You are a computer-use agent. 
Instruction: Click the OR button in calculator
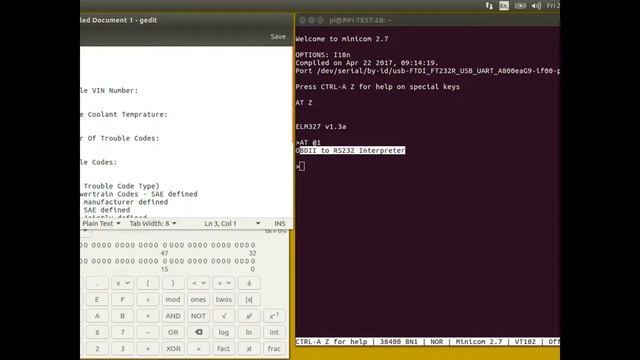pyautogui.click(x=173, y=332)
